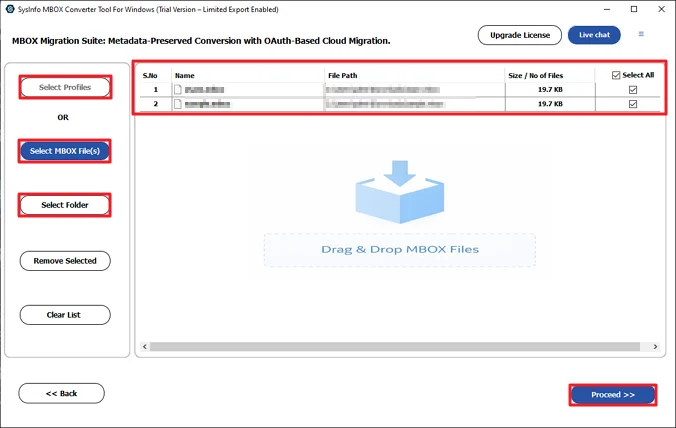Viewport: 676px width, 428px height.
Task: Click the Select Folder button
Action: (x=65, y=205)
